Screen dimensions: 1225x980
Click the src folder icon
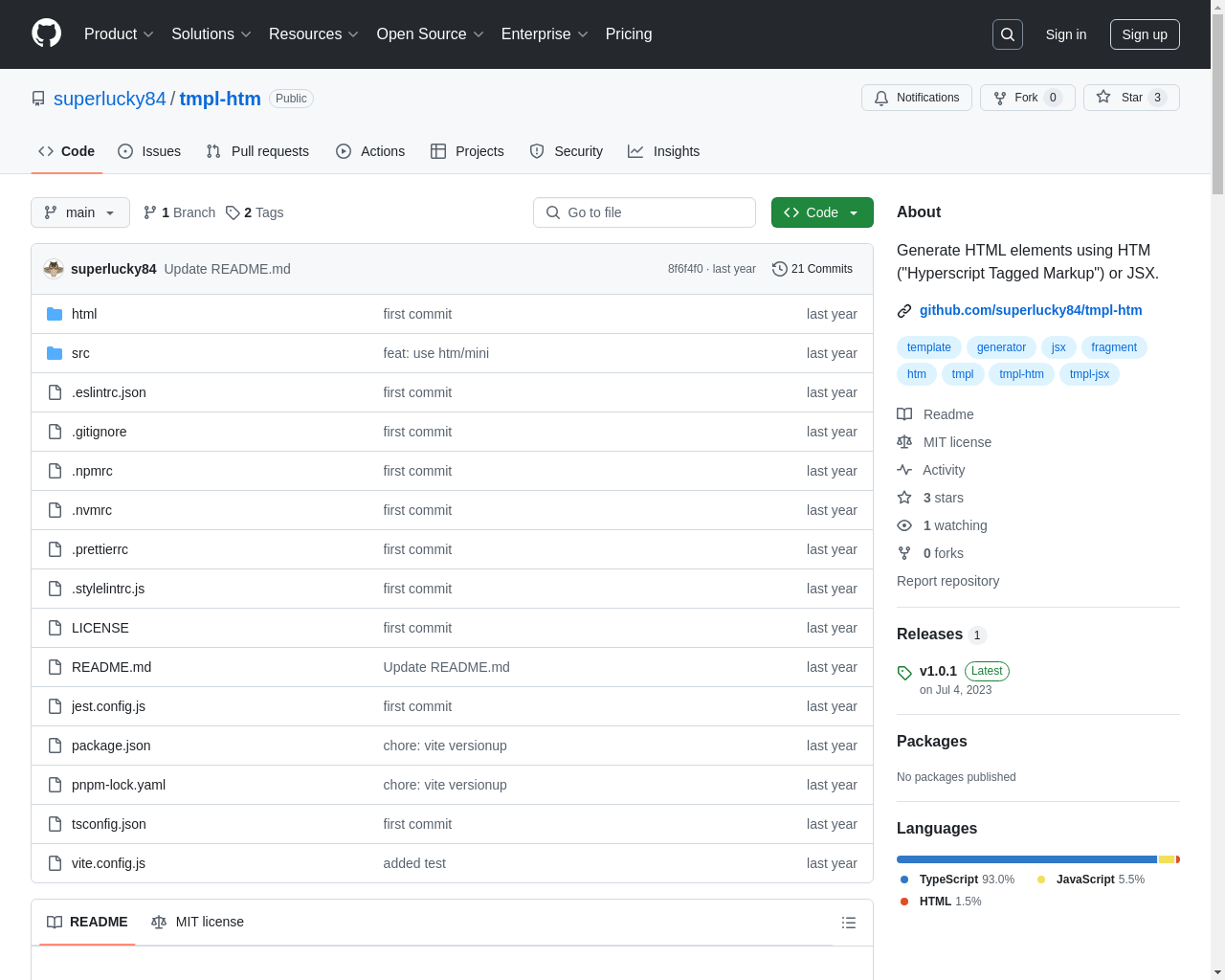click(55, 353)
